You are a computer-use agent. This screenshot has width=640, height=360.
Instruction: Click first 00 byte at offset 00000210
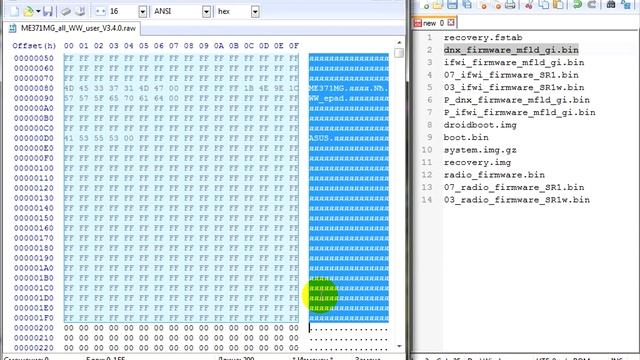click(x=69, y=338)
